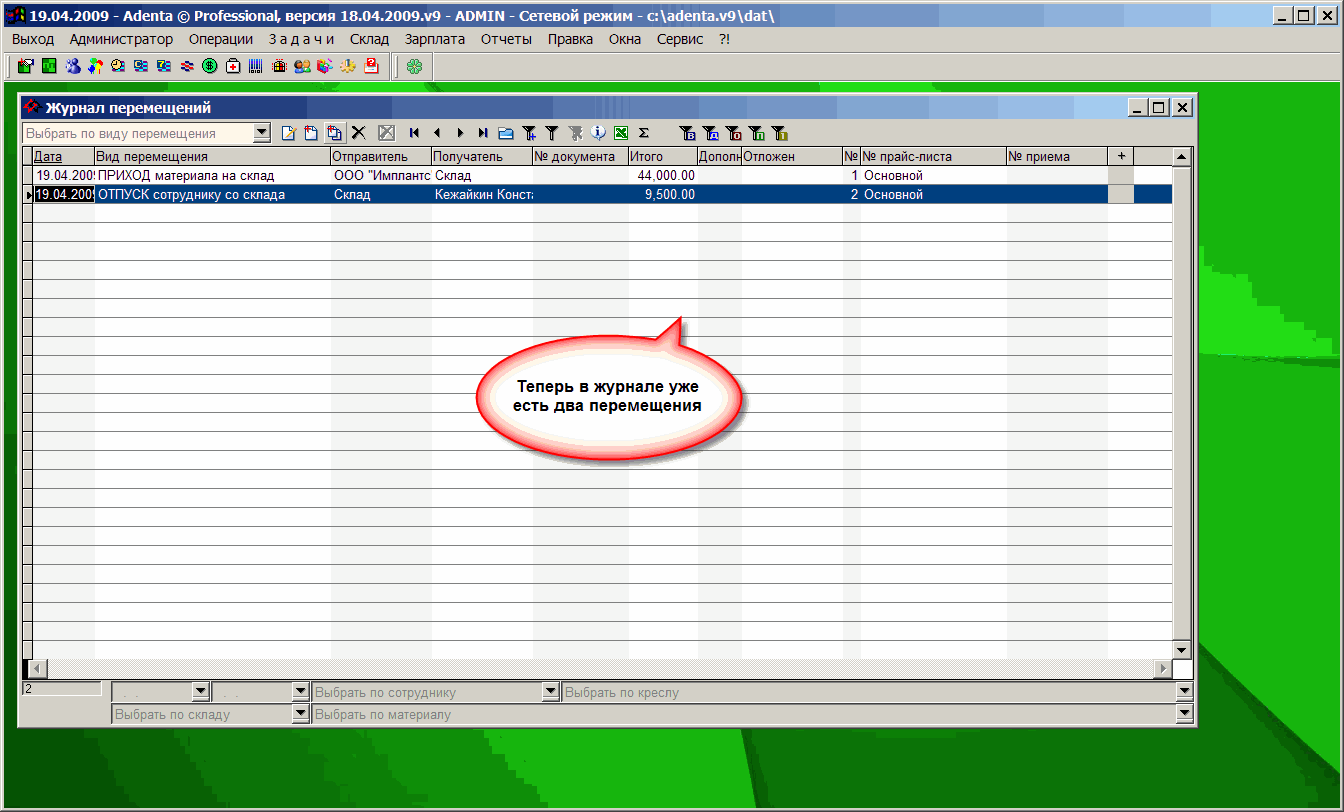Edit the record using the pencil icon
Image resolution: width=1344 pixels, height=812 pixels.
coord(289,132)
